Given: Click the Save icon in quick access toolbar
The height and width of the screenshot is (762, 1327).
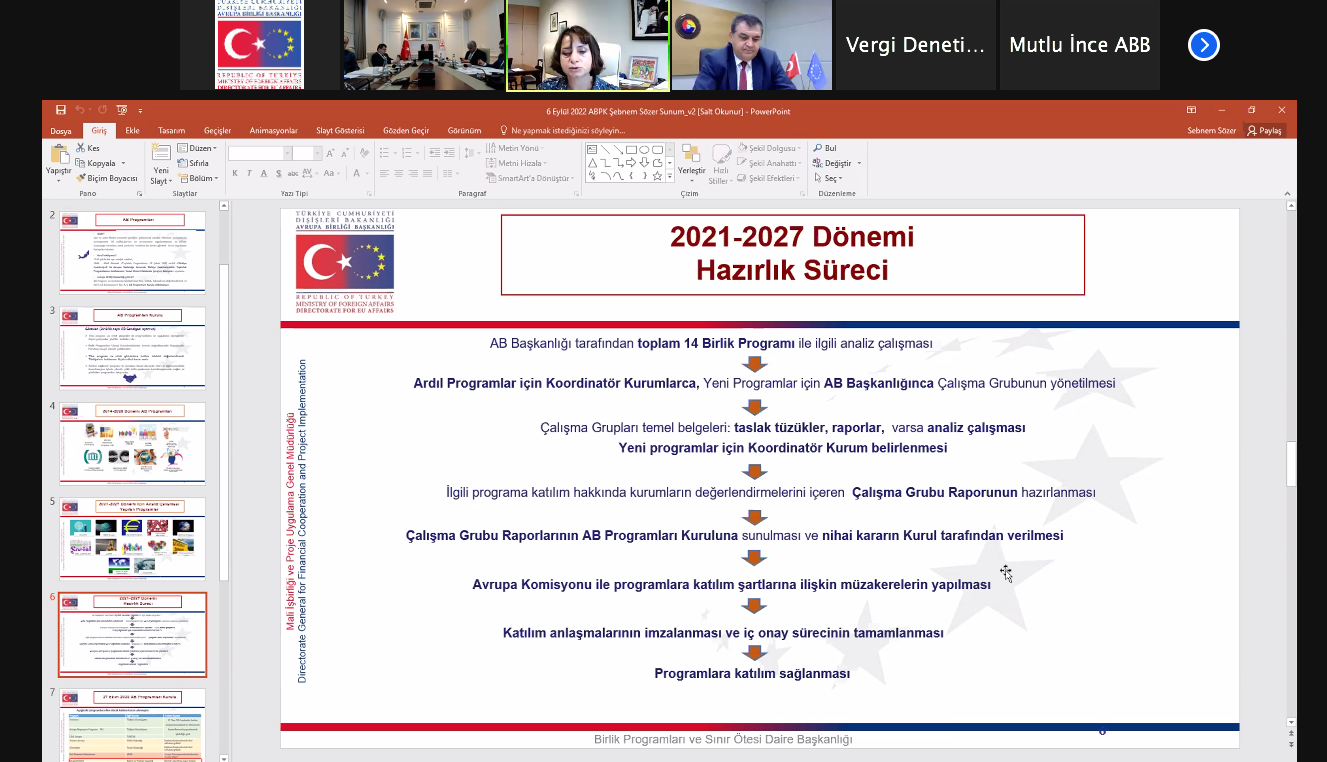Looking at the screenshot, I should 61,110.
